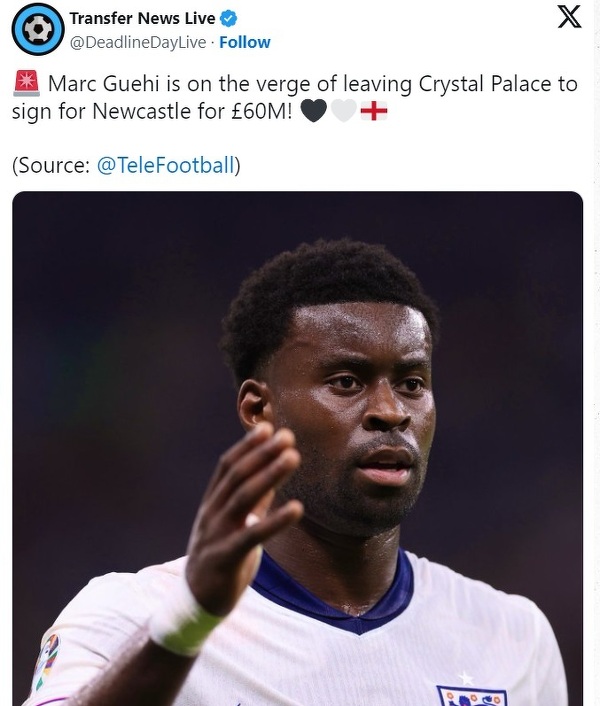Click the Transfer News Live display name
Image resolution: width=600 pixels, height=706 pixels.
point(142,18)
